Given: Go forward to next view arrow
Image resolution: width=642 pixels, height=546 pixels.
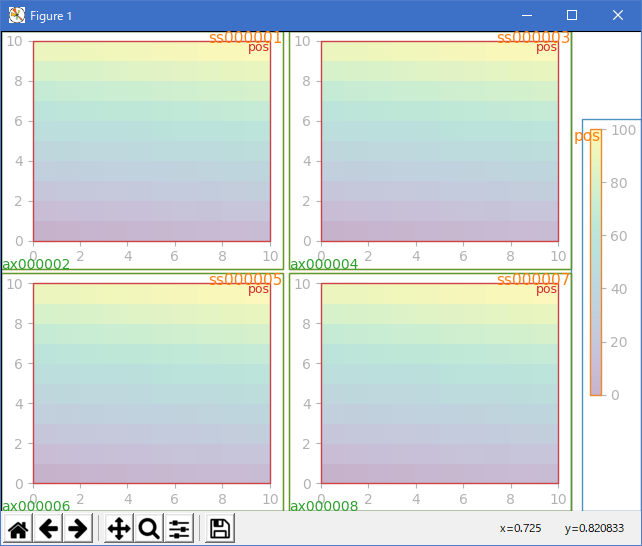Looking at the screenshot, I should point(78,528).
